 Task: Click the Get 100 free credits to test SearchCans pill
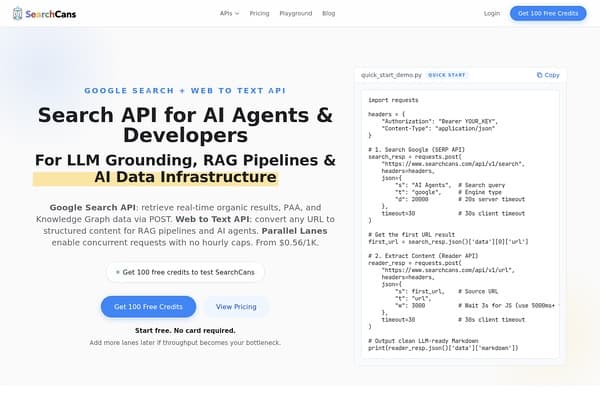click(x=185, y=272)
